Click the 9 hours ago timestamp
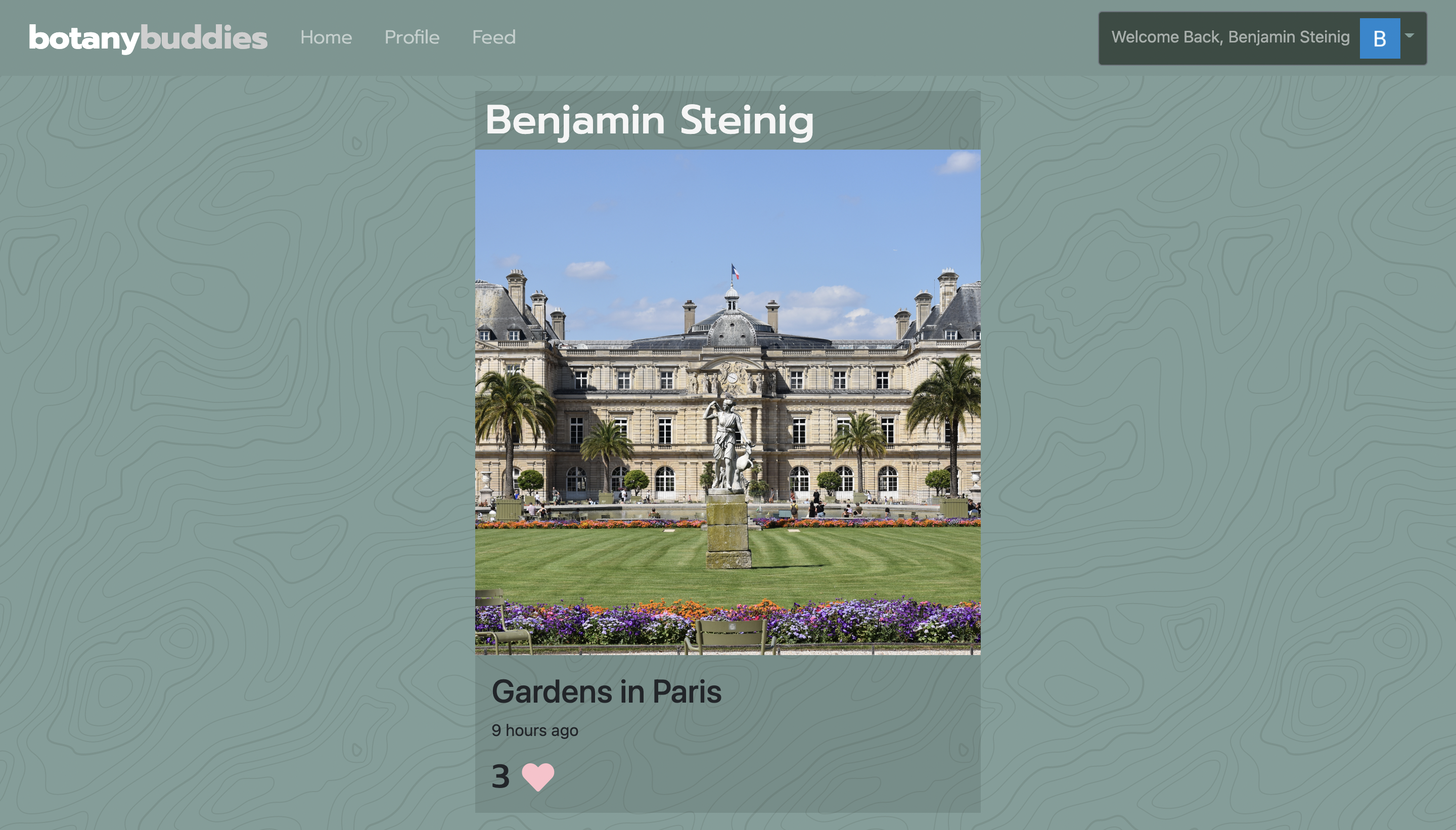Image resolution: width=1456 pixels, height=830 pixels. pos(535,730)
